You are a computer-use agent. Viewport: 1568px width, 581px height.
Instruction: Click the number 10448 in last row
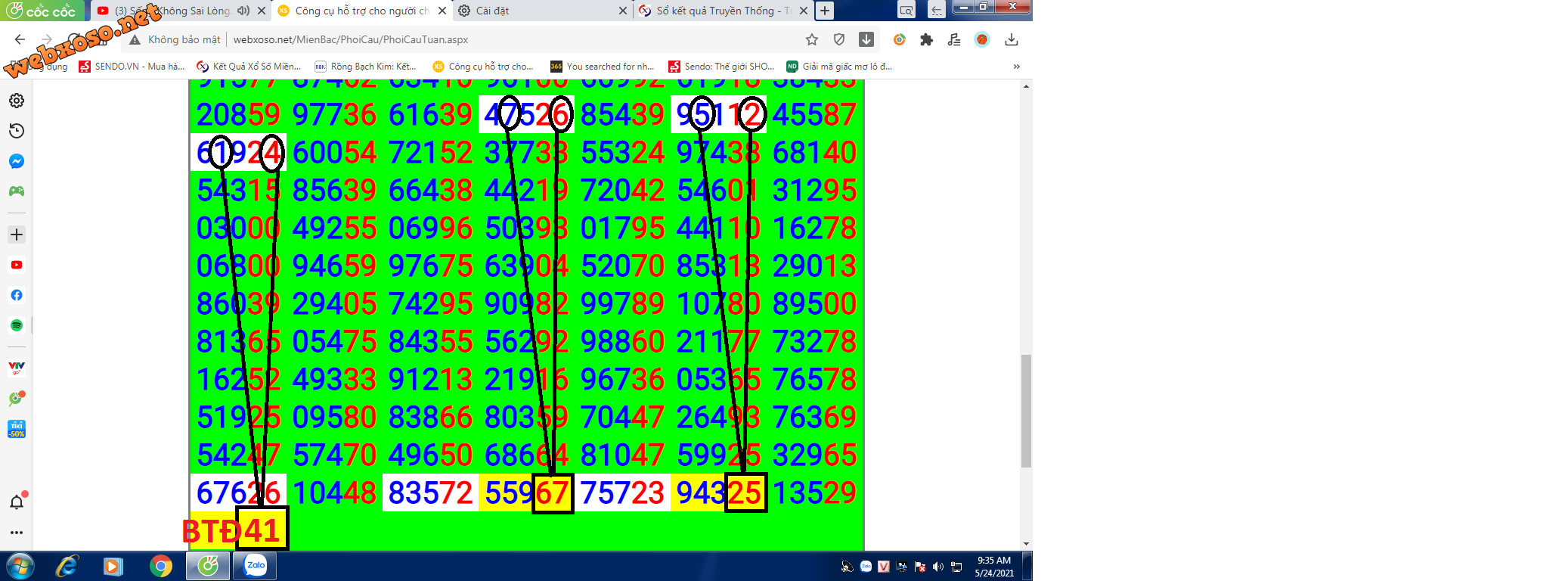click(334, 492)
